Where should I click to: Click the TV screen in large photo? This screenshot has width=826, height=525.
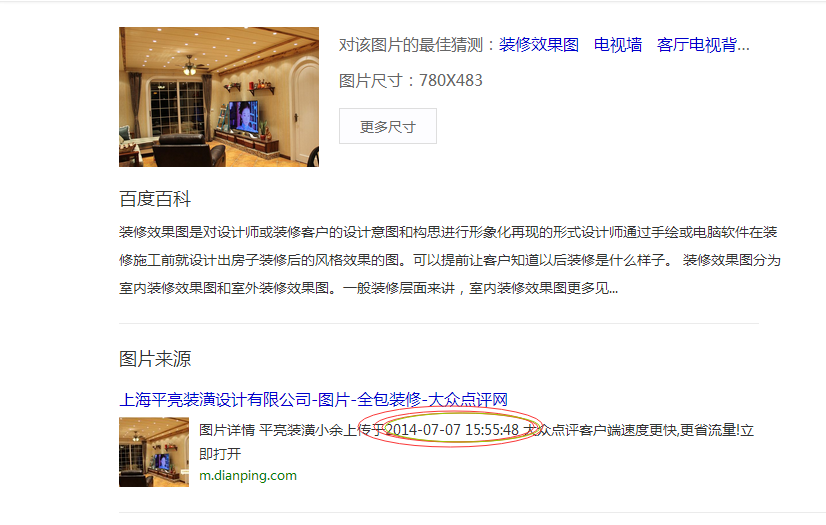tap(243, 116)
